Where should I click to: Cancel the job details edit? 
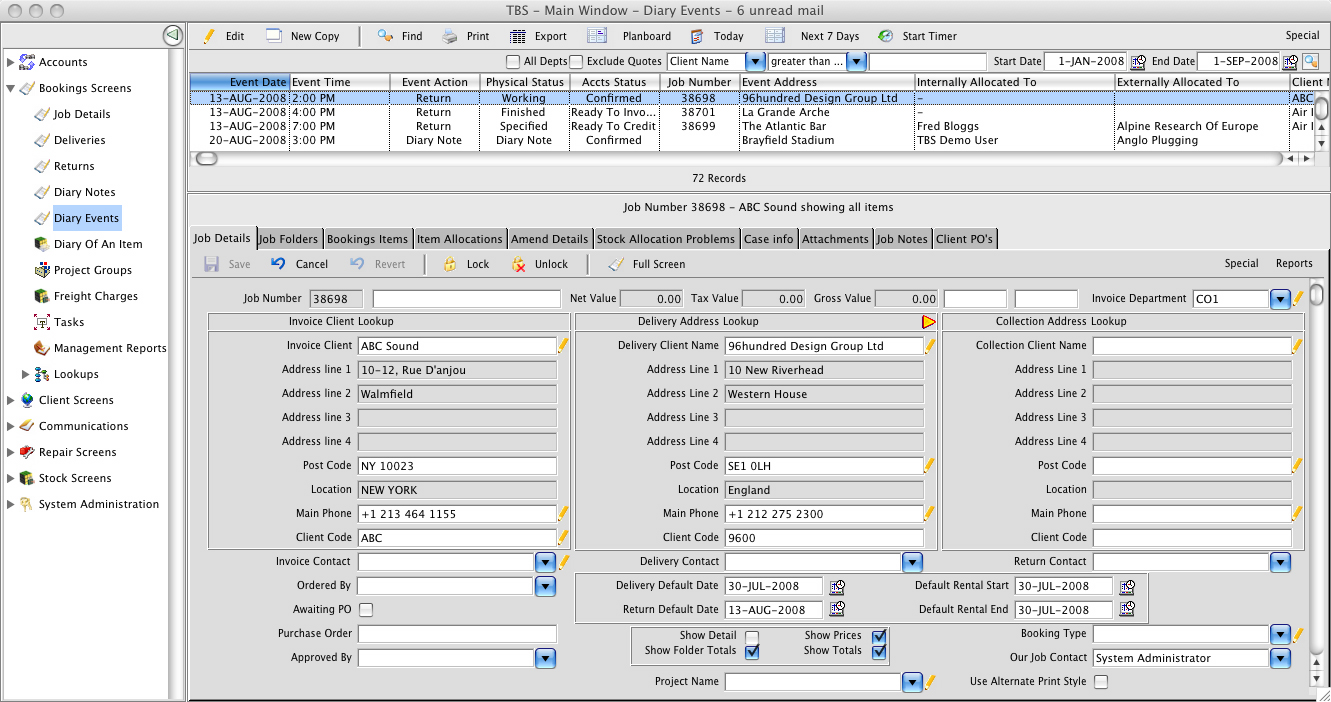pyautogui.click(x=300, y=264)
